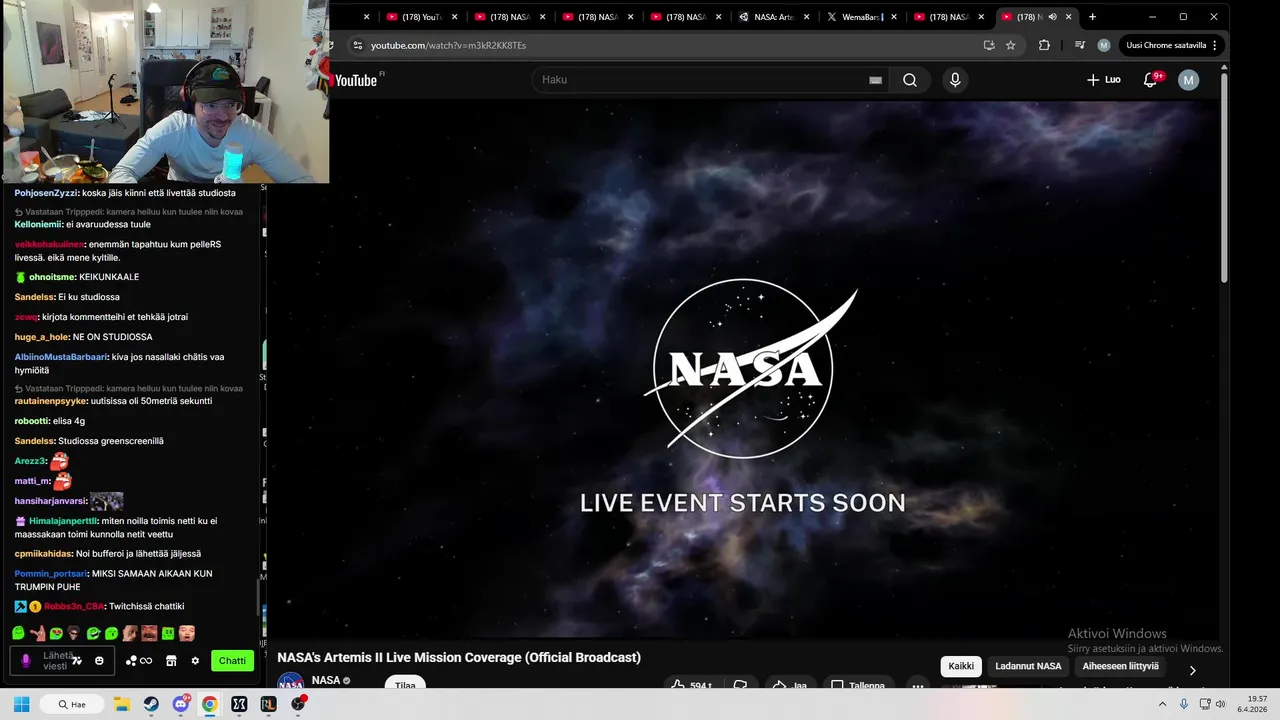
Task: Click the YouTube page vertical scrollbar
Action: 1224,180
